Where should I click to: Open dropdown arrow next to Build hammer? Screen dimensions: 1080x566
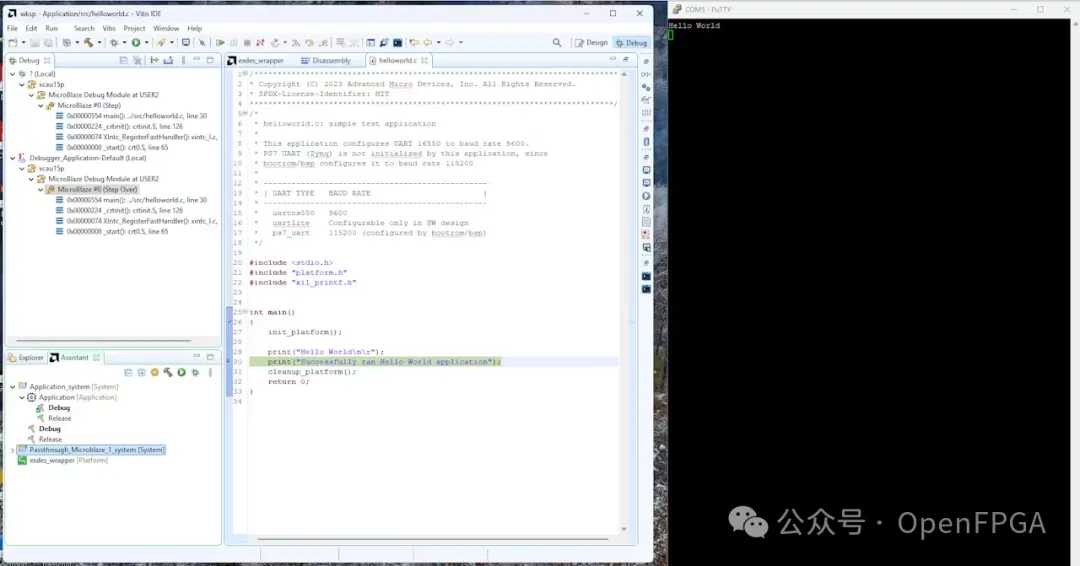[98, 43]
